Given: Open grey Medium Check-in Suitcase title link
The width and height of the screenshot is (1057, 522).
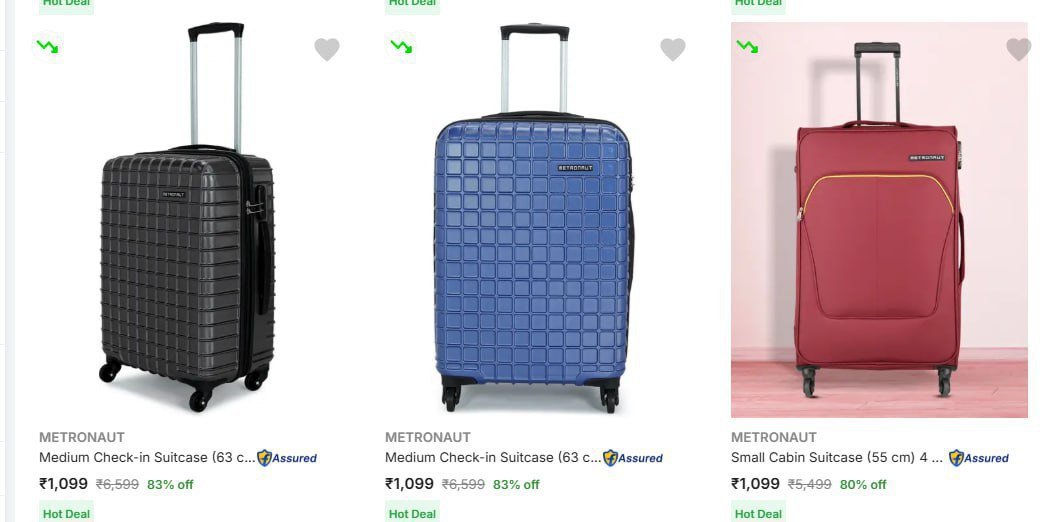Looking at the screenshot, I should 147,458.
